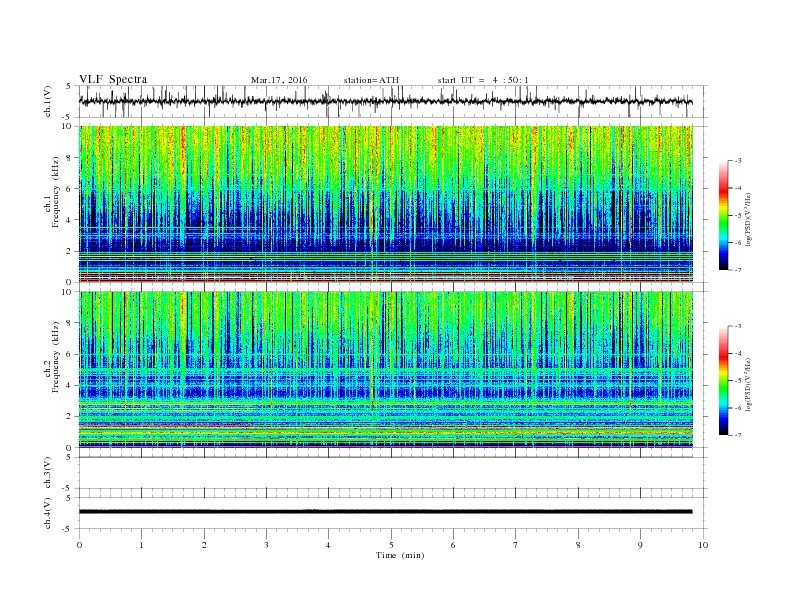Click the "ch.4(V)" axis label
Image resolution: width=792 pixels, height=612 pixels.
coord(48,513)
